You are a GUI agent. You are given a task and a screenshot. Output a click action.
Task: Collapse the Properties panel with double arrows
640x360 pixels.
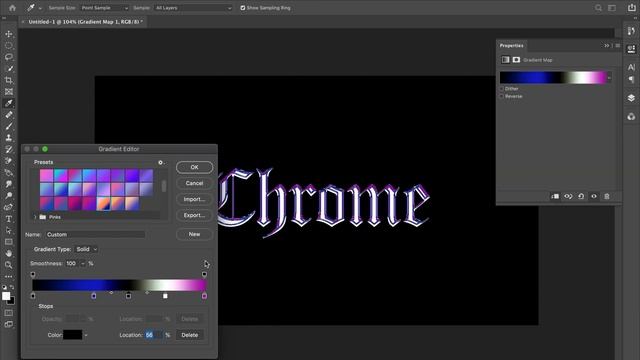click(607, 46)
